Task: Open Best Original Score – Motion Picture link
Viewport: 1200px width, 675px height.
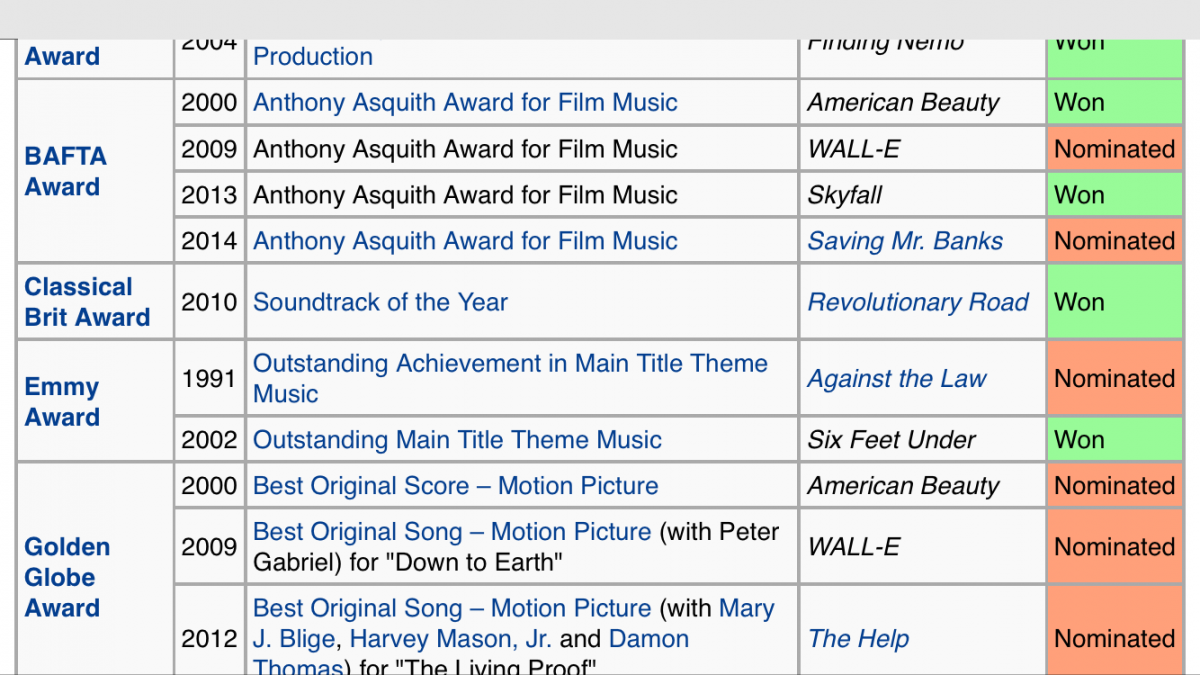Action: (456, 486)
